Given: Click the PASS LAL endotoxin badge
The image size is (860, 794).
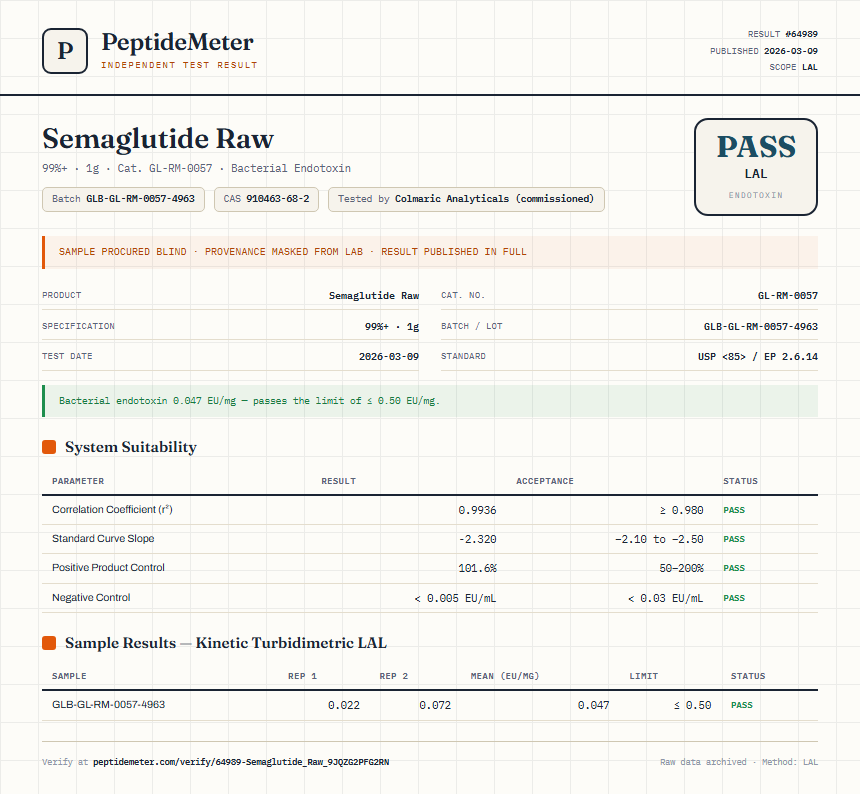Looking at the screenshot, I should [x=756, y=167].
